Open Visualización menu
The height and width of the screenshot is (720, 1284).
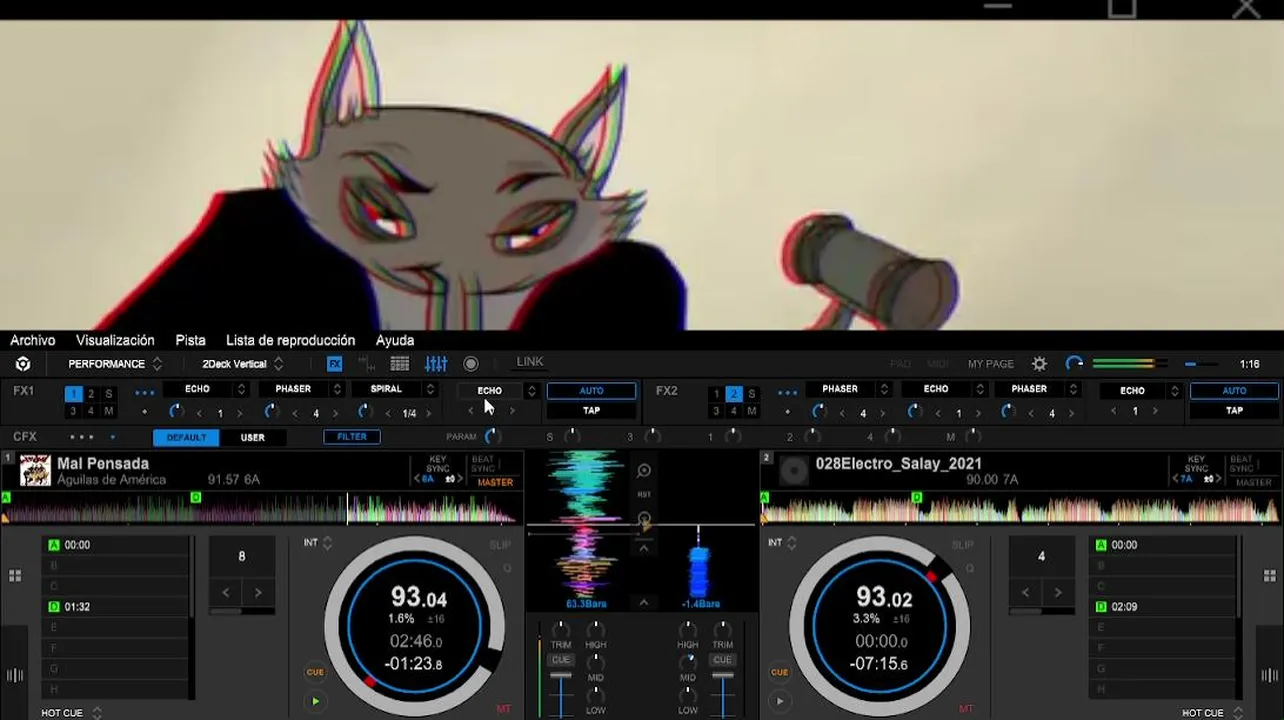pyautogui.click(x=115, y=340)
